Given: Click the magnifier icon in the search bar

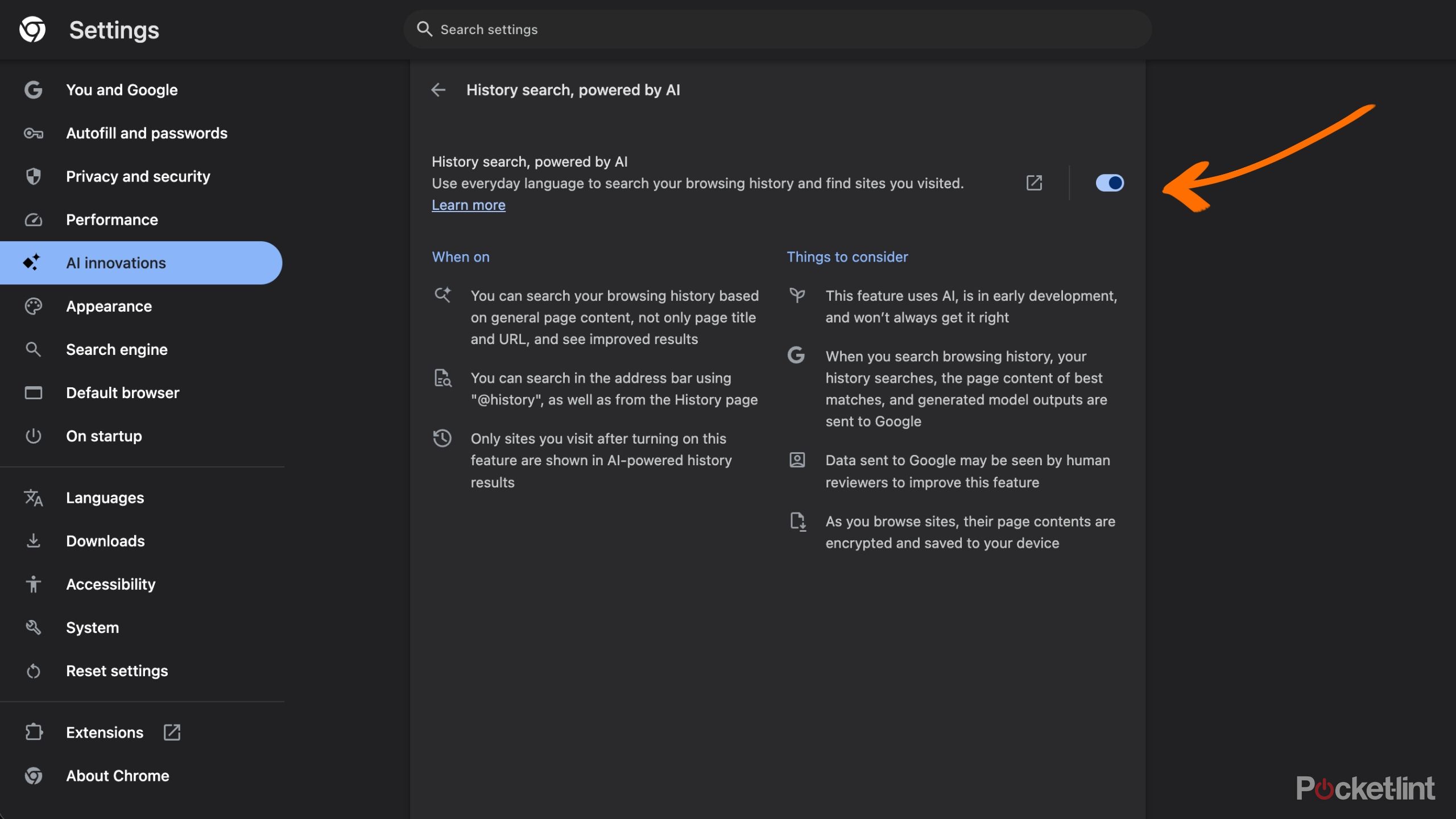Looking at the screenshot, I should click(x=424, y=29).
